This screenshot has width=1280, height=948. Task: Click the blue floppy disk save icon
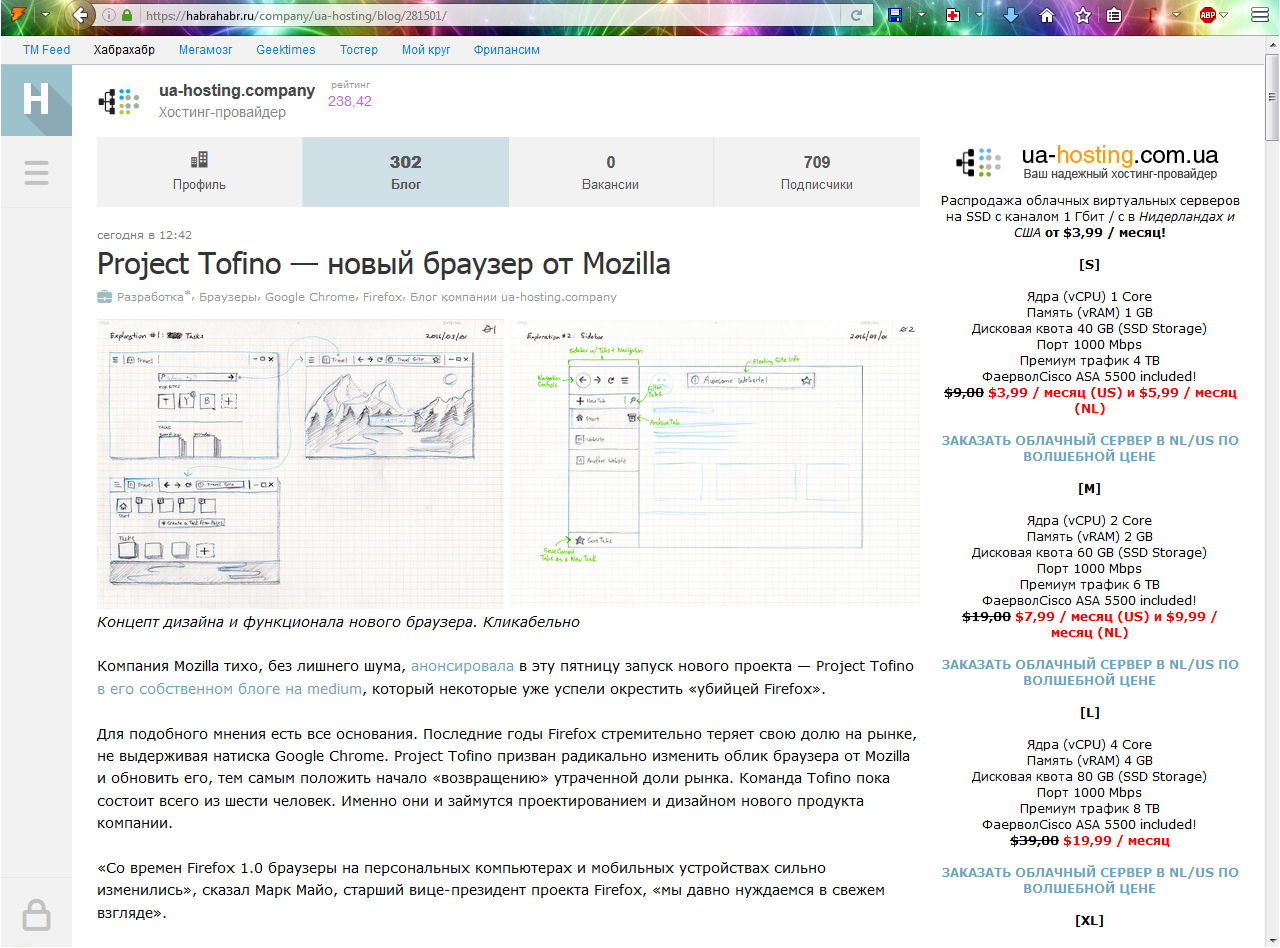895,16
